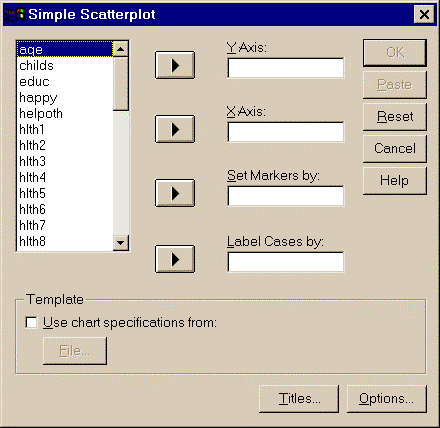Close the Simple Scatterplot window

click(424, 14)
